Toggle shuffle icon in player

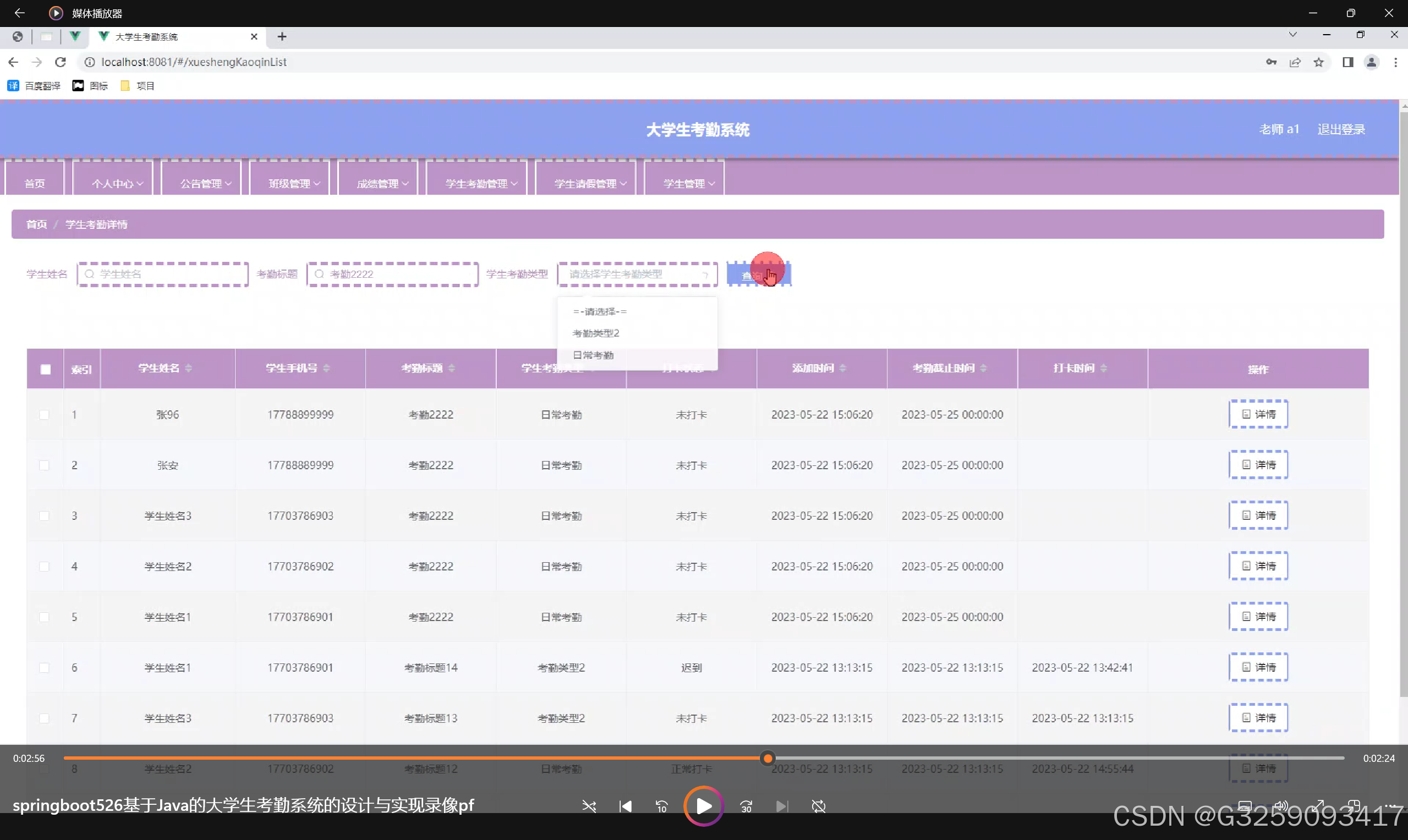click(589, 806)
